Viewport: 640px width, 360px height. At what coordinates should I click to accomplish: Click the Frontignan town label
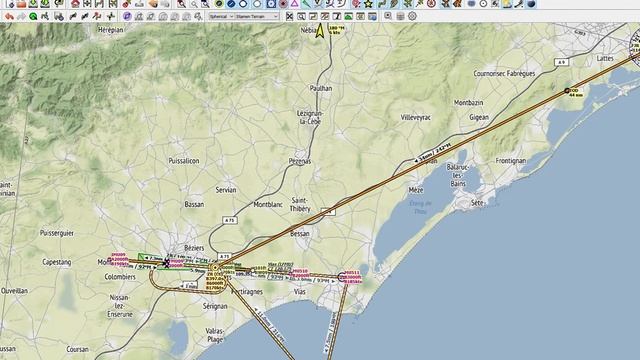pyautogui.click(x=511, y=161)
